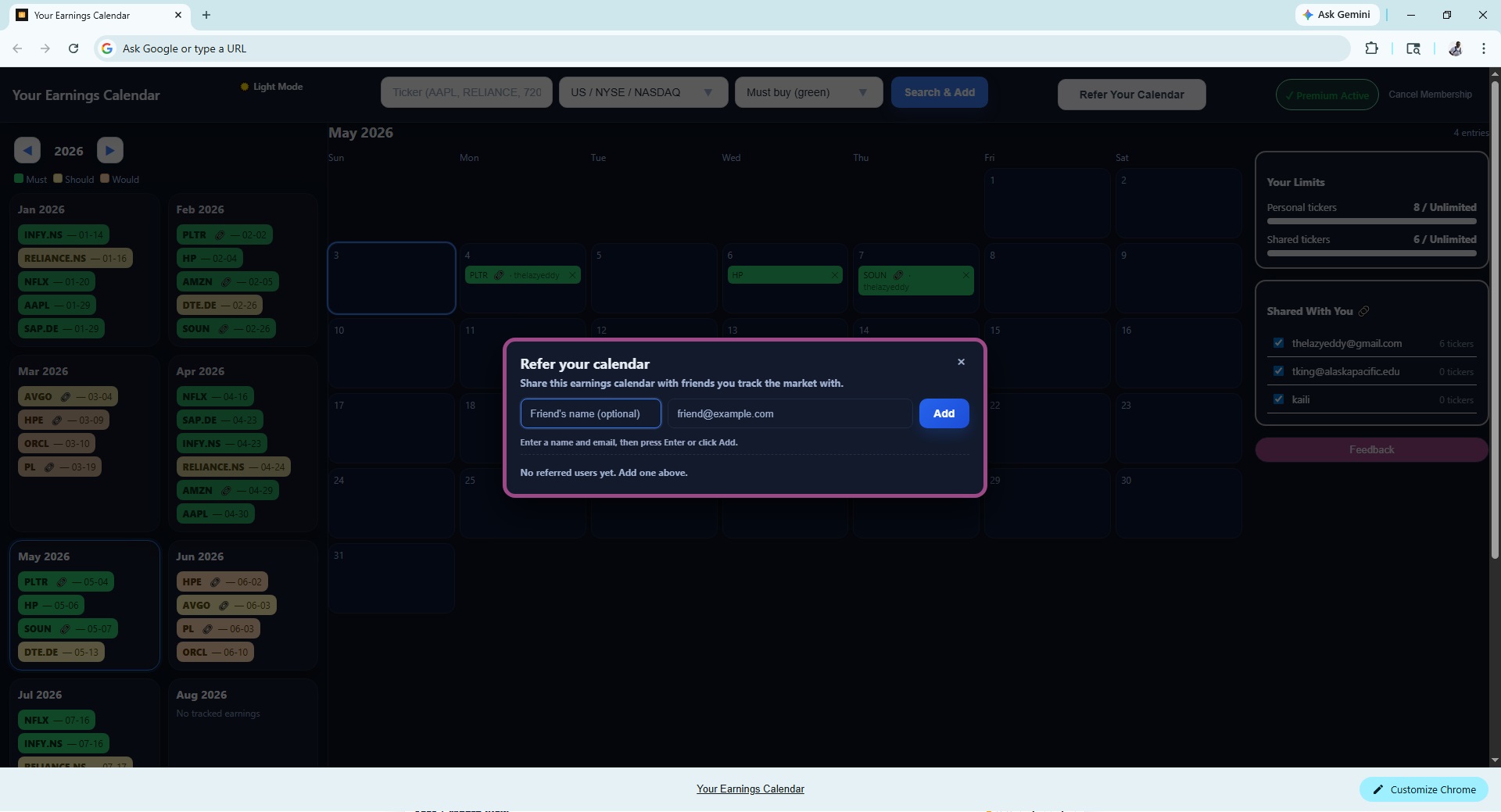
Task: Remove PLTR entry on May 4
Action: (x=572, y=275)
